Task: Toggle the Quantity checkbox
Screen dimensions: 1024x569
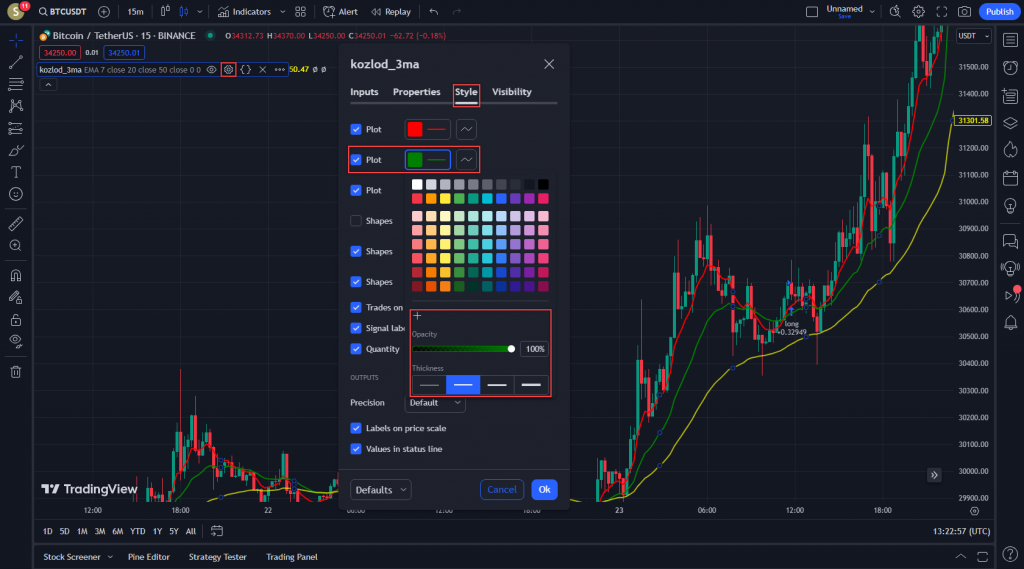Action: click(356, 349)
